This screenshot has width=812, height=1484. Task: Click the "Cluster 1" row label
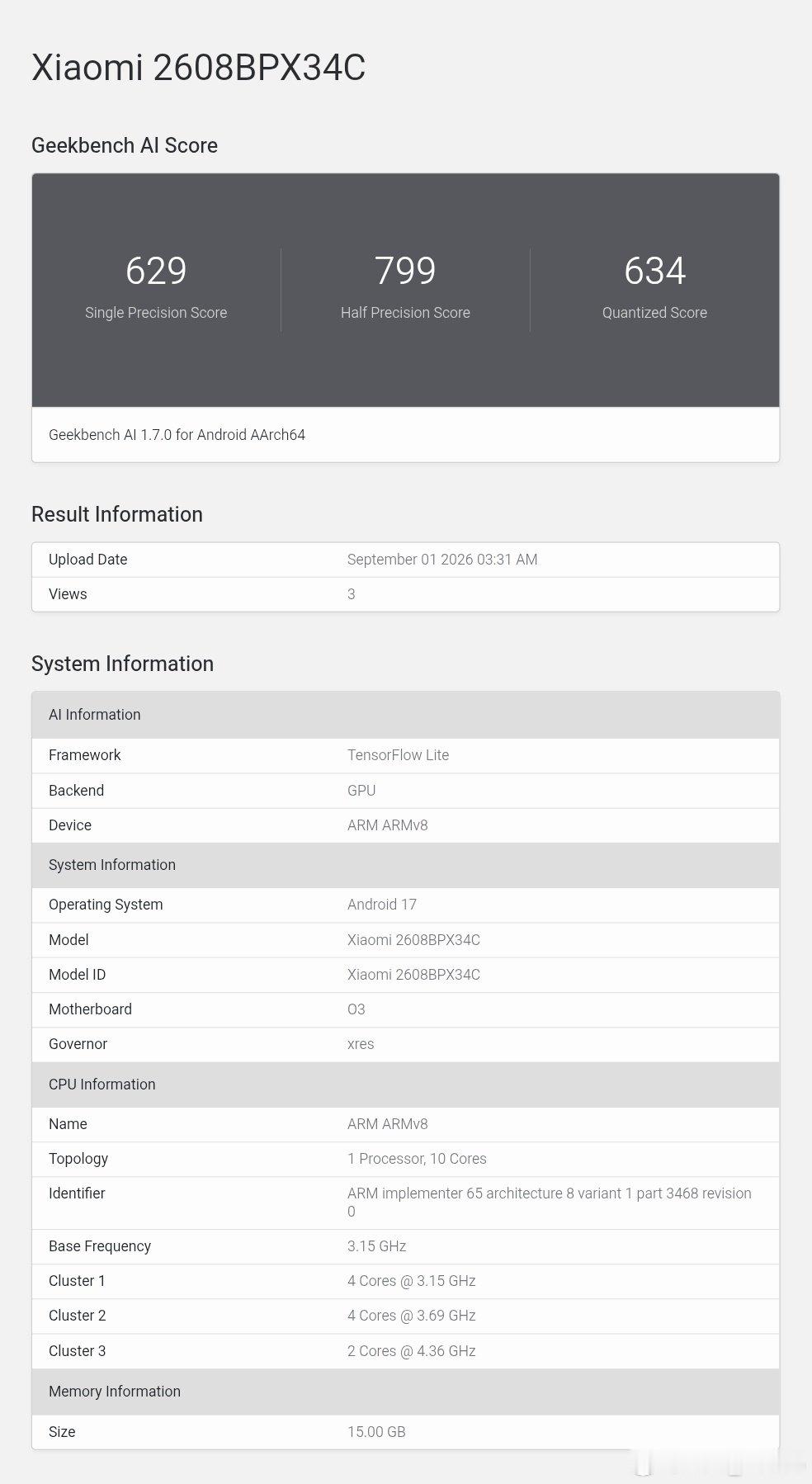(x=77, y=1281)
